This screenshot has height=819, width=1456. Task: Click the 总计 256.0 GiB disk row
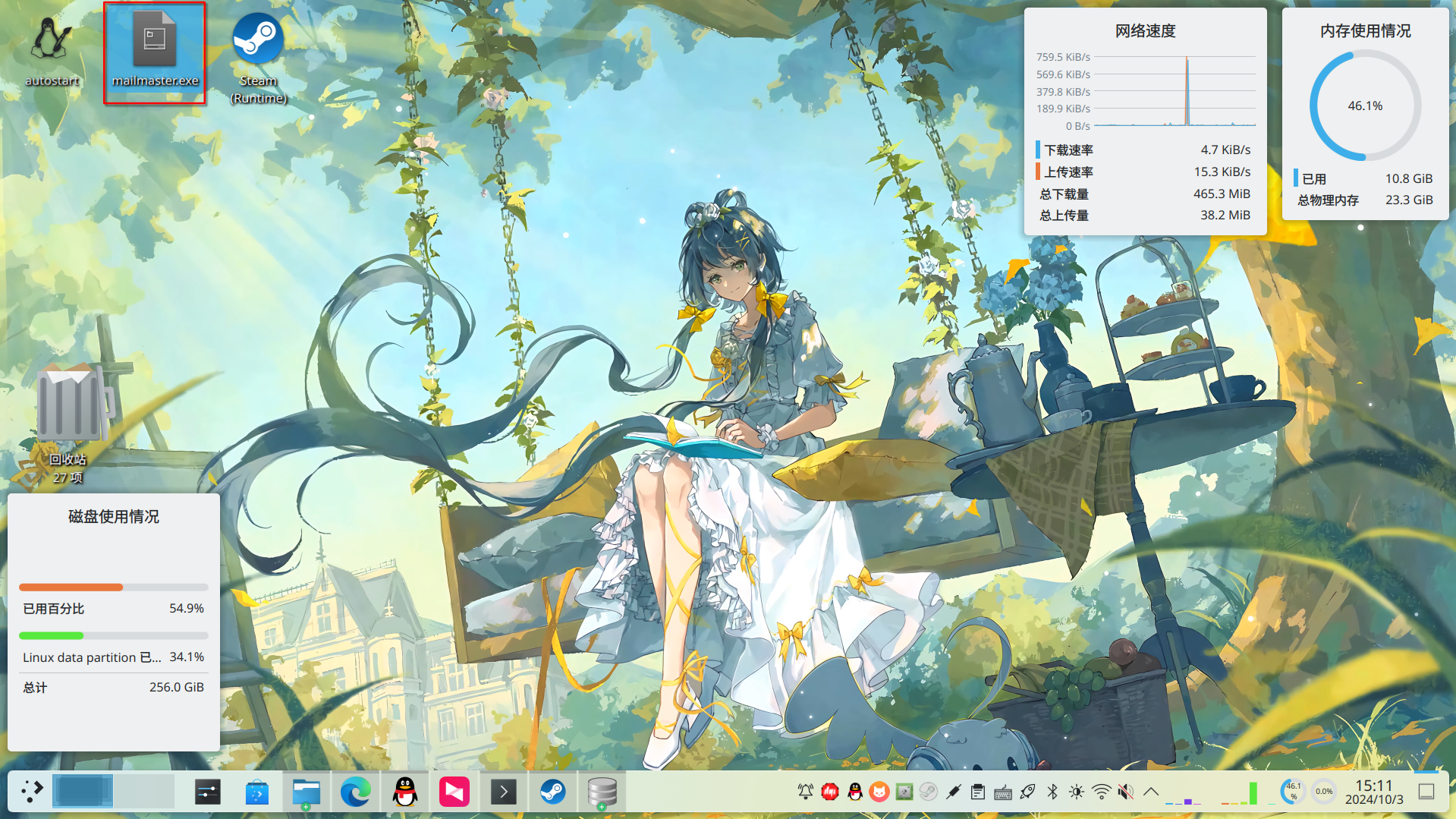coord(113,687)
